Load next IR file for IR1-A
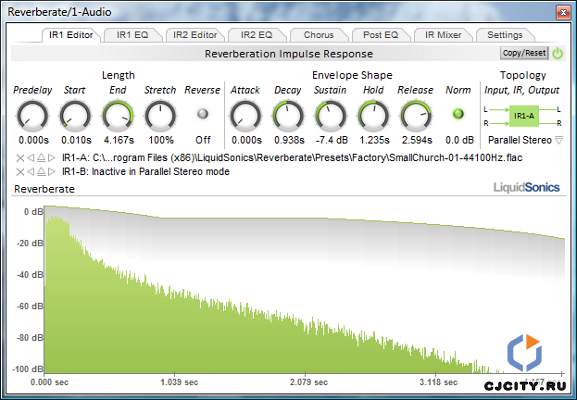 click(x=52, y=158)
